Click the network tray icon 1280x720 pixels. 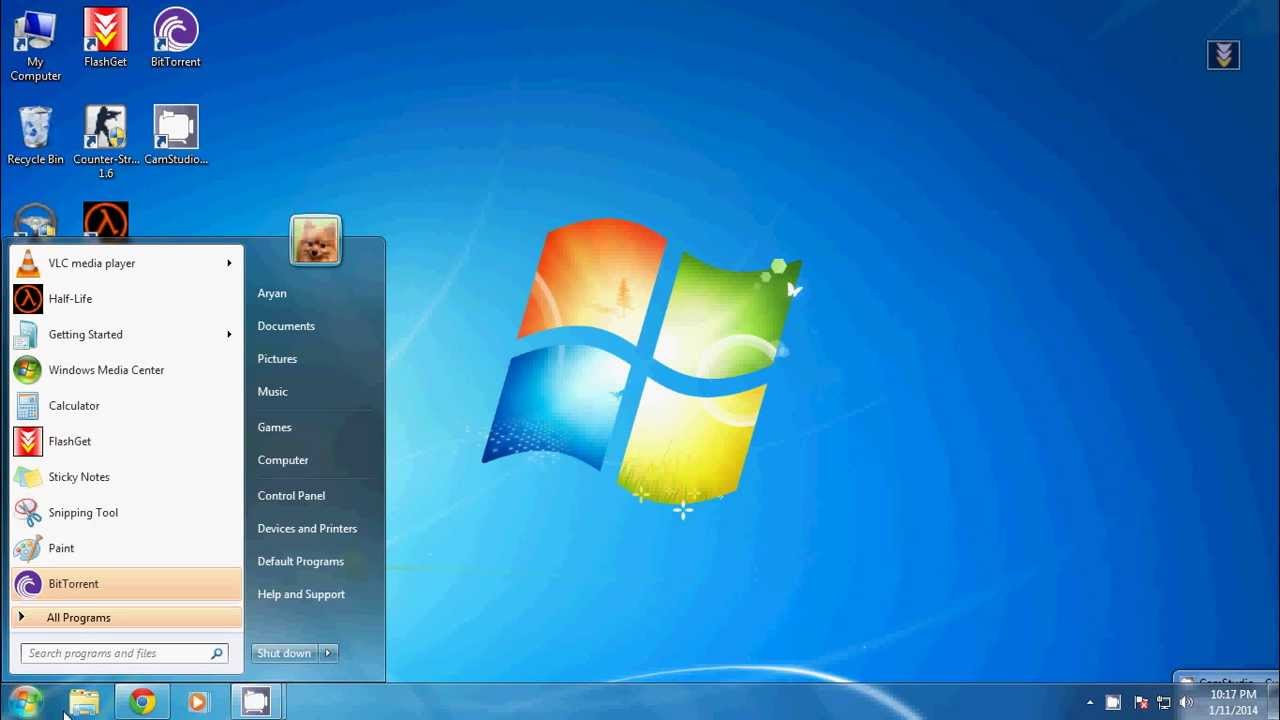pyautogui.click(x=1163, y=702)
